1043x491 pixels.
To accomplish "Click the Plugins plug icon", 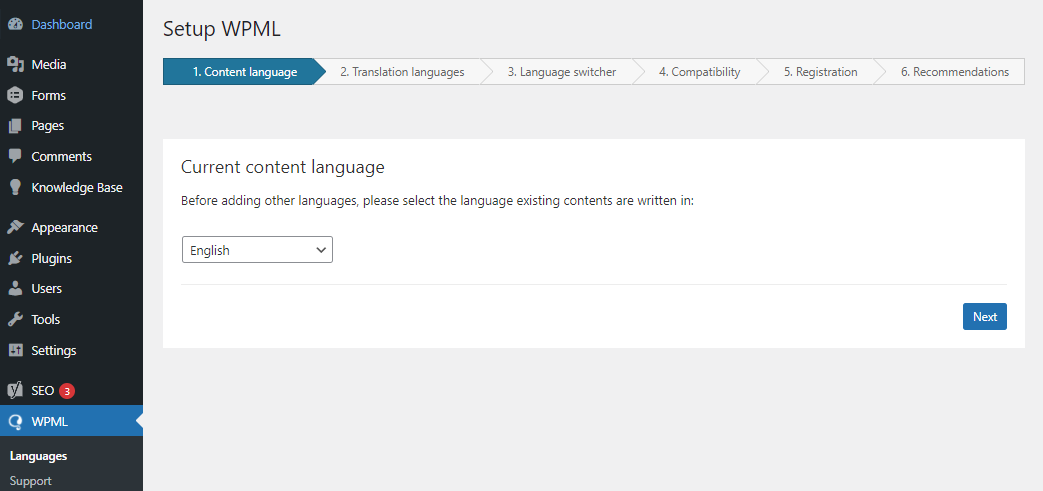I will point(15,258).
